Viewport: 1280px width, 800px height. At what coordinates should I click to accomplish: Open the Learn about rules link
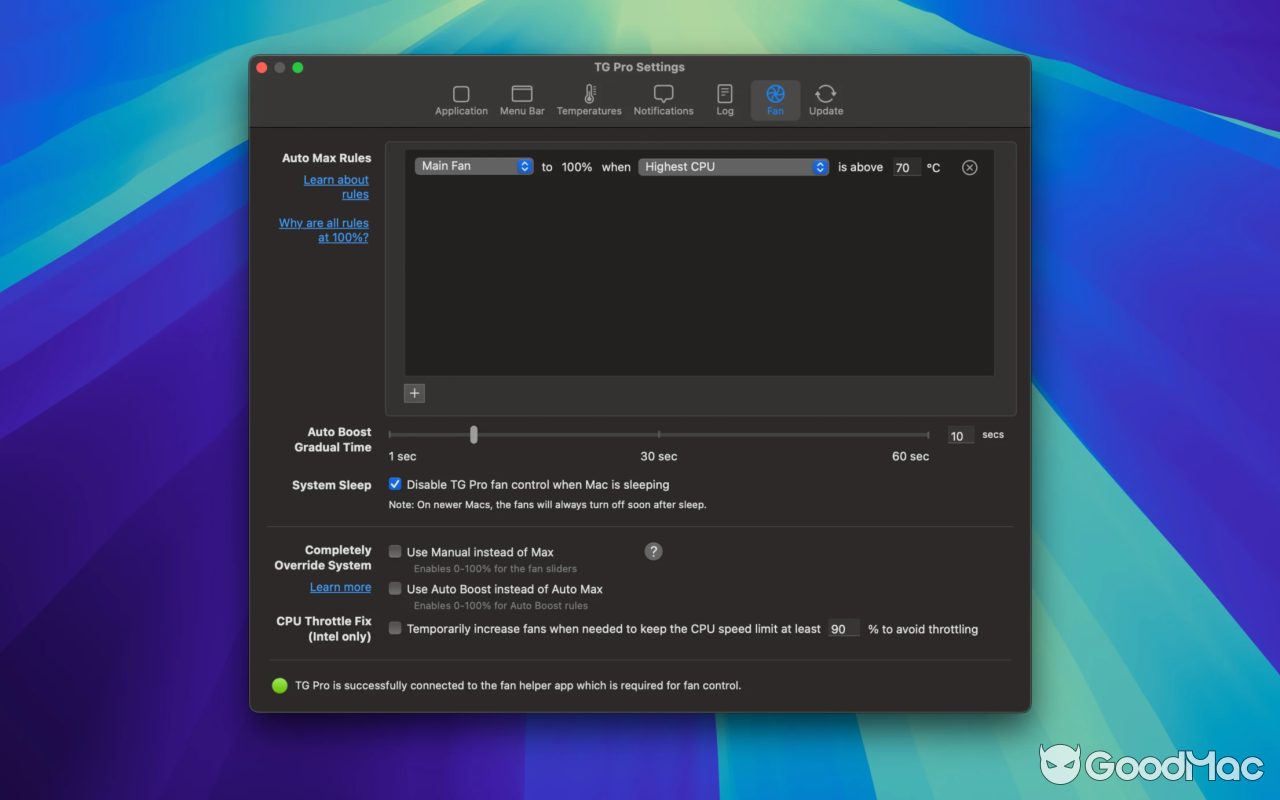(x=336, y=186)
